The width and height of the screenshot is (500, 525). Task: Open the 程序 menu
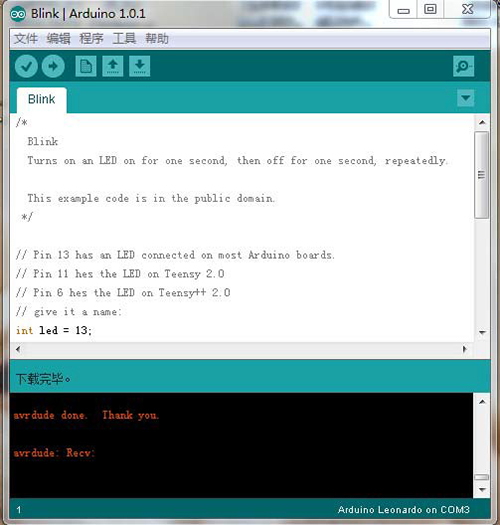pos(91,39)
